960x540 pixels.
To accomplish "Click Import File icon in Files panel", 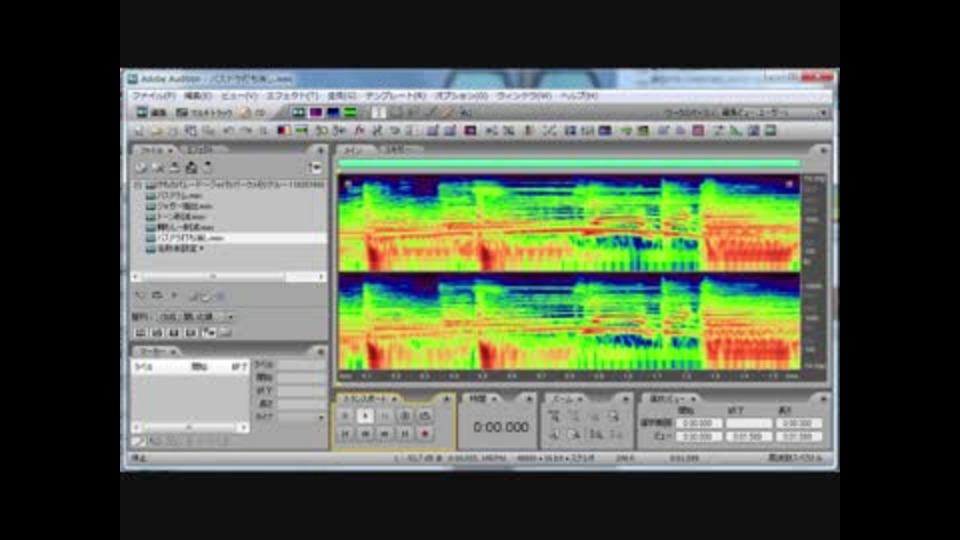I will (x=141, y=167).
